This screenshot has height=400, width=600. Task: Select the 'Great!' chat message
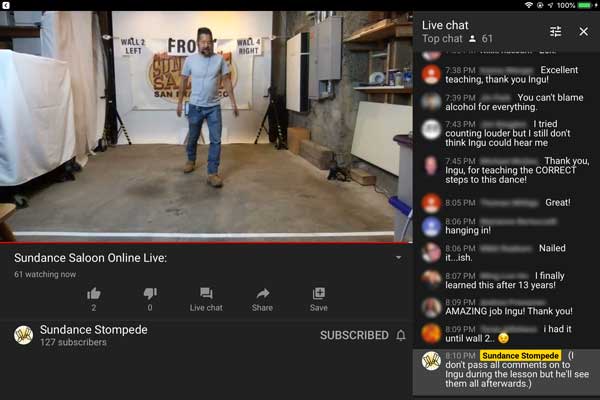(x=506, y=203)
